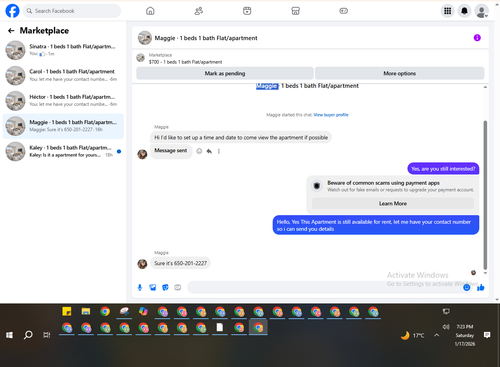The height and width of the screenshot is (367, 500).
Task: React to message with emoji icon
Action: click(x=199, y=151)
